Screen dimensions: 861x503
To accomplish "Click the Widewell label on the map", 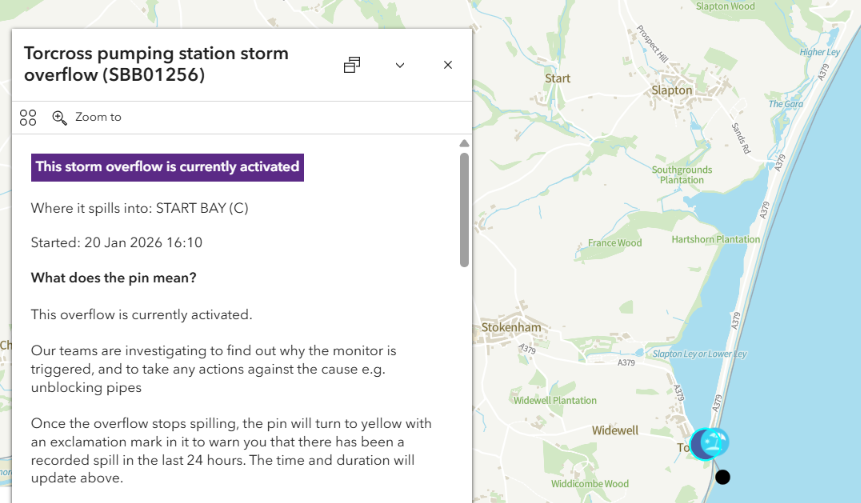I will tap(615, 430).
